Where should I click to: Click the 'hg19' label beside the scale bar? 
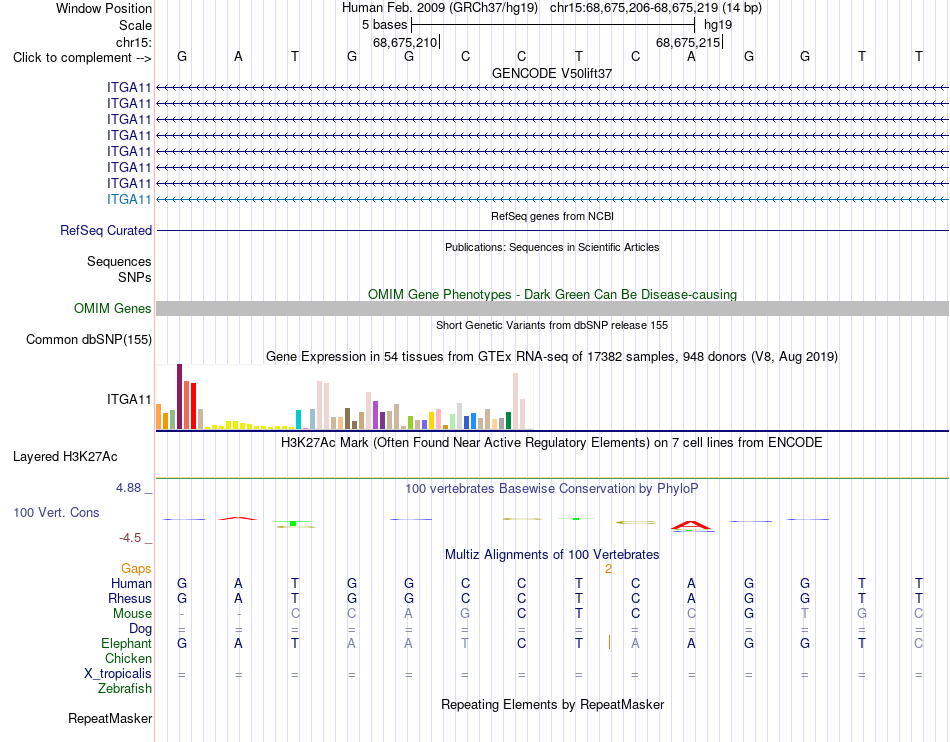click(718, 25)
